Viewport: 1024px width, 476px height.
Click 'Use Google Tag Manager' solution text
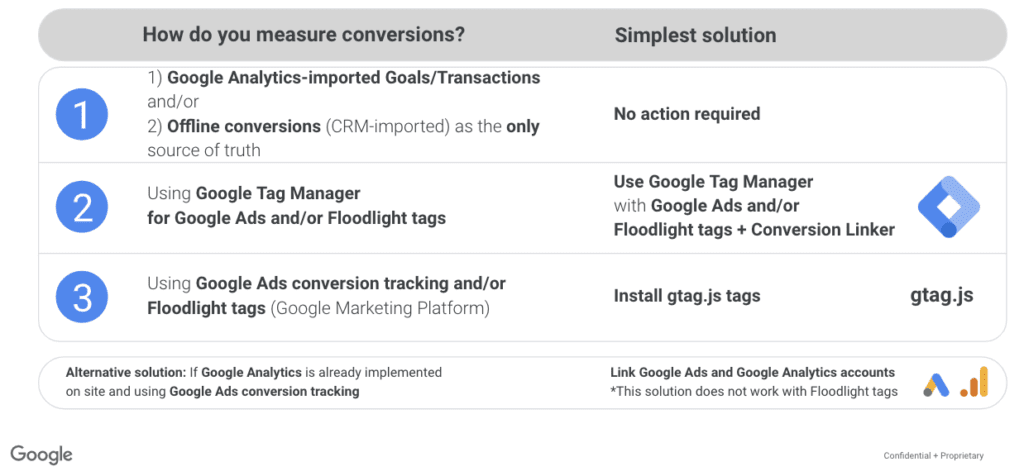[713, 182]
